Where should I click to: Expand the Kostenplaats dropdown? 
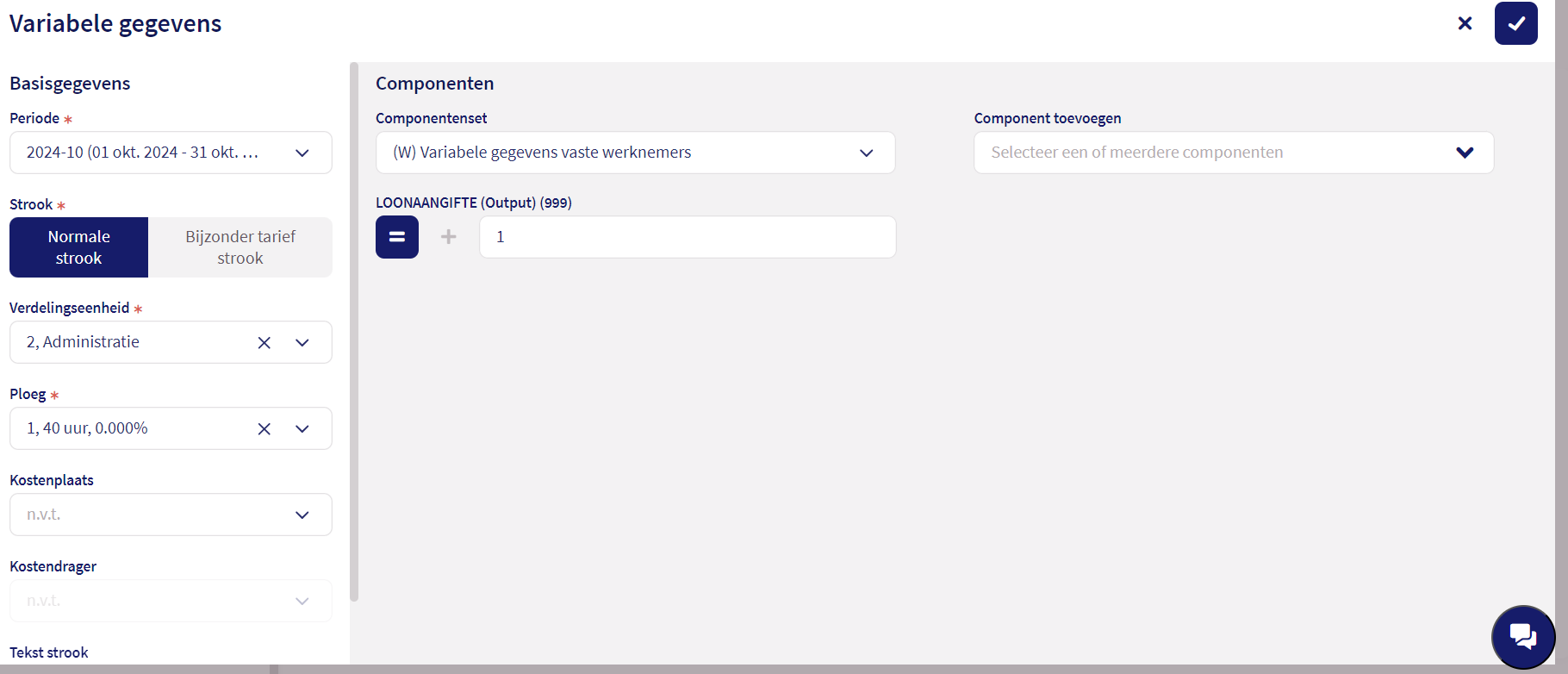pyautogui.click(x=302, y=515)
